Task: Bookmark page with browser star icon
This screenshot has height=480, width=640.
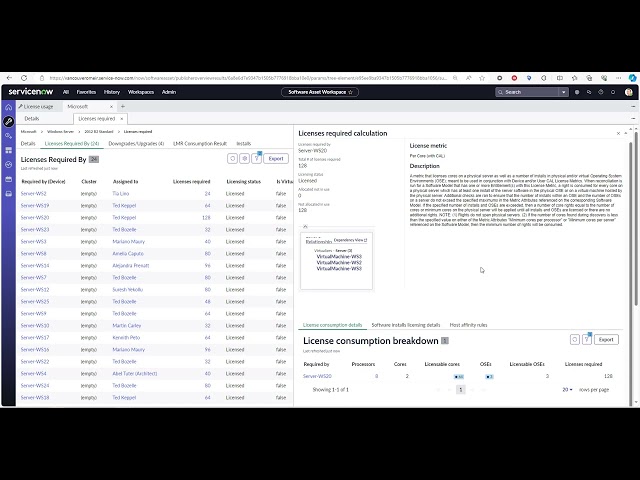Action: [x=482, y=78]
